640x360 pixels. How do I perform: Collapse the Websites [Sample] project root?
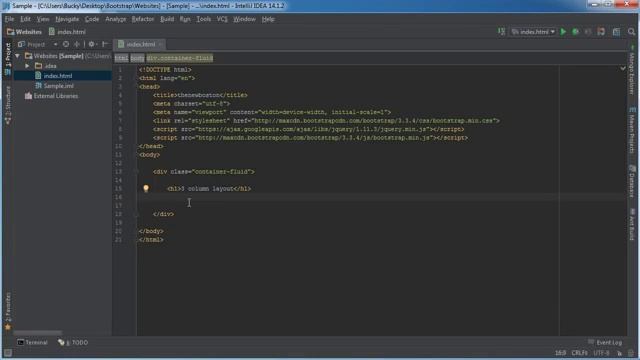click(18, 56)
